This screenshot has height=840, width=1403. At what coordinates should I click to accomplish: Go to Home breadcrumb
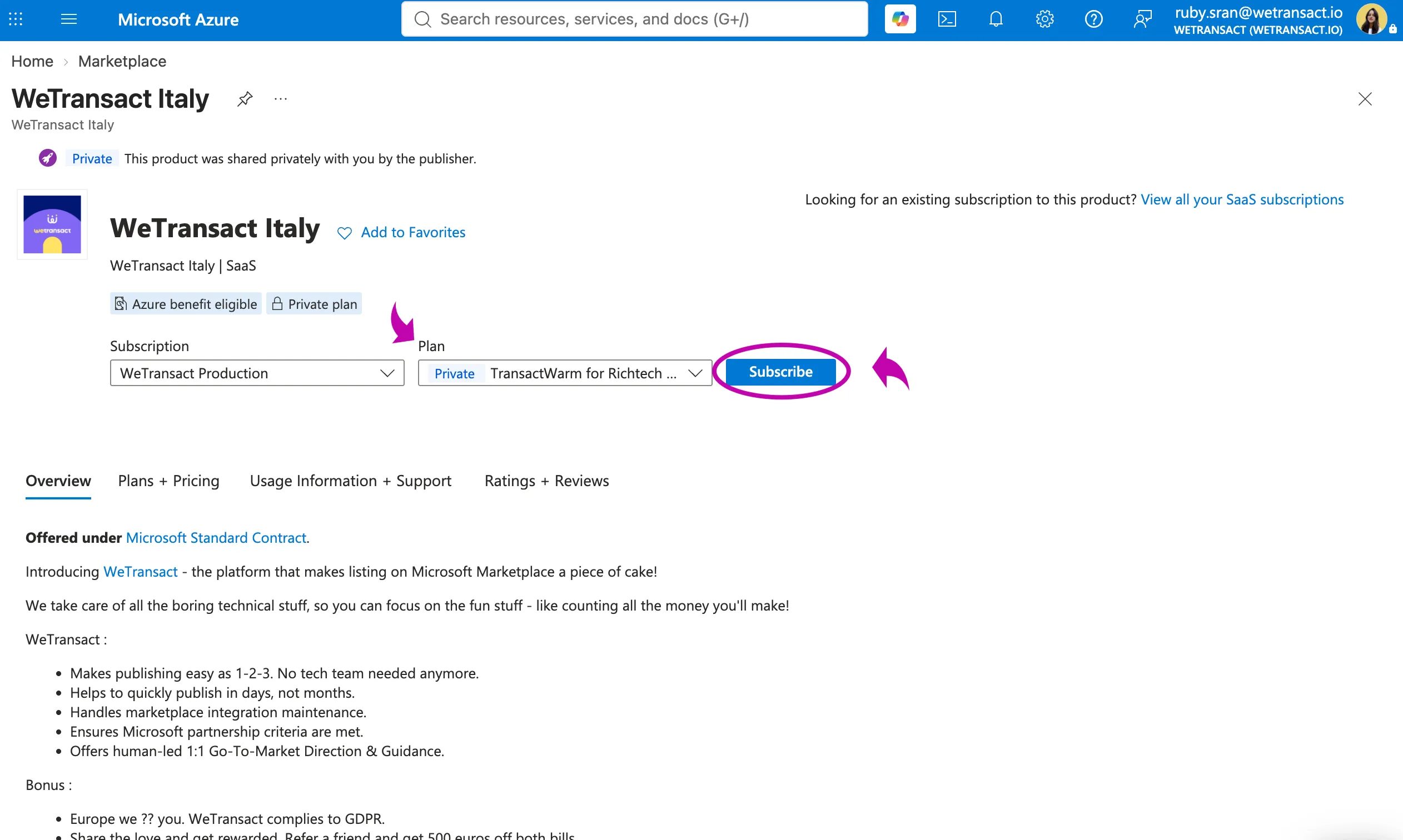[x=32, y=61]
